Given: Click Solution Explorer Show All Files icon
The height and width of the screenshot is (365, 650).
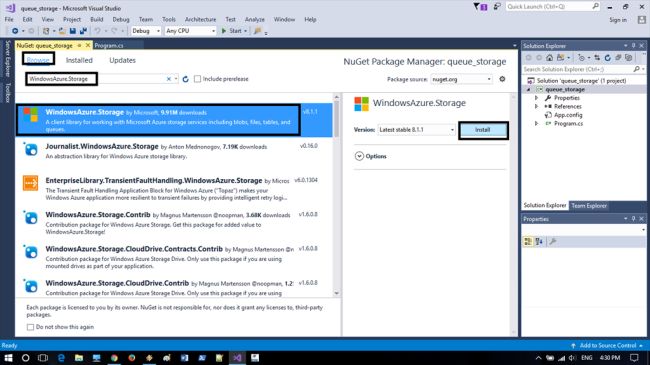Looking at the screenshot, I should point(628,58).
